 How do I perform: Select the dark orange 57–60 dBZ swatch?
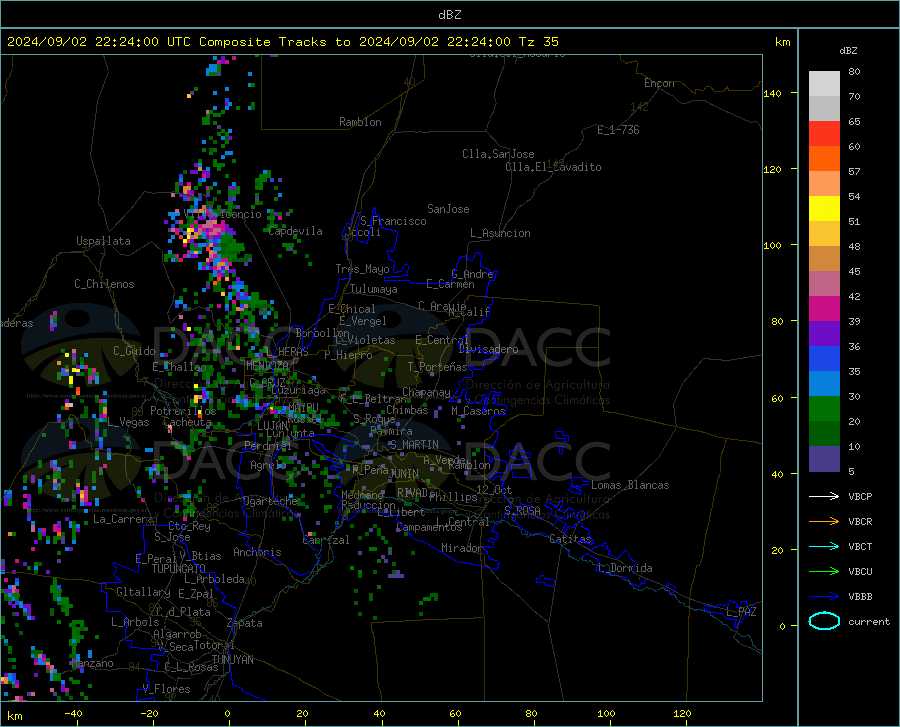824,159
